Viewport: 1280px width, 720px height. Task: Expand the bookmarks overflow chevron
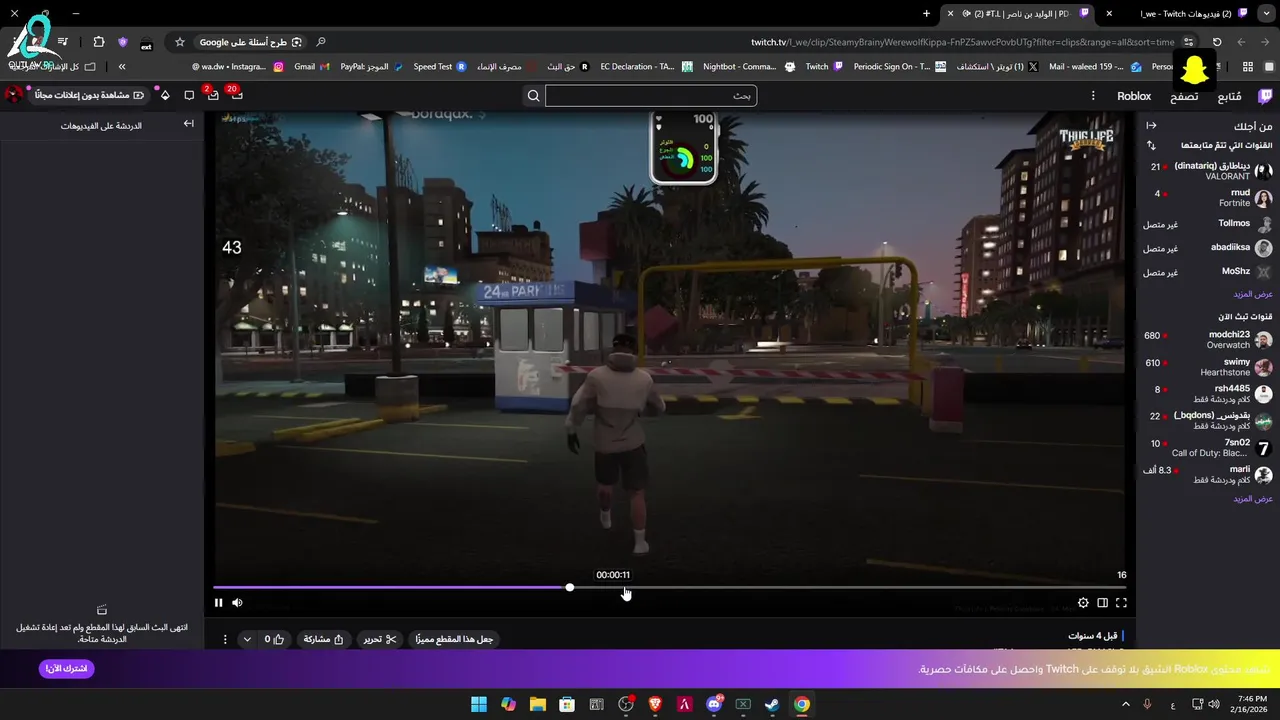pos(122,67)
